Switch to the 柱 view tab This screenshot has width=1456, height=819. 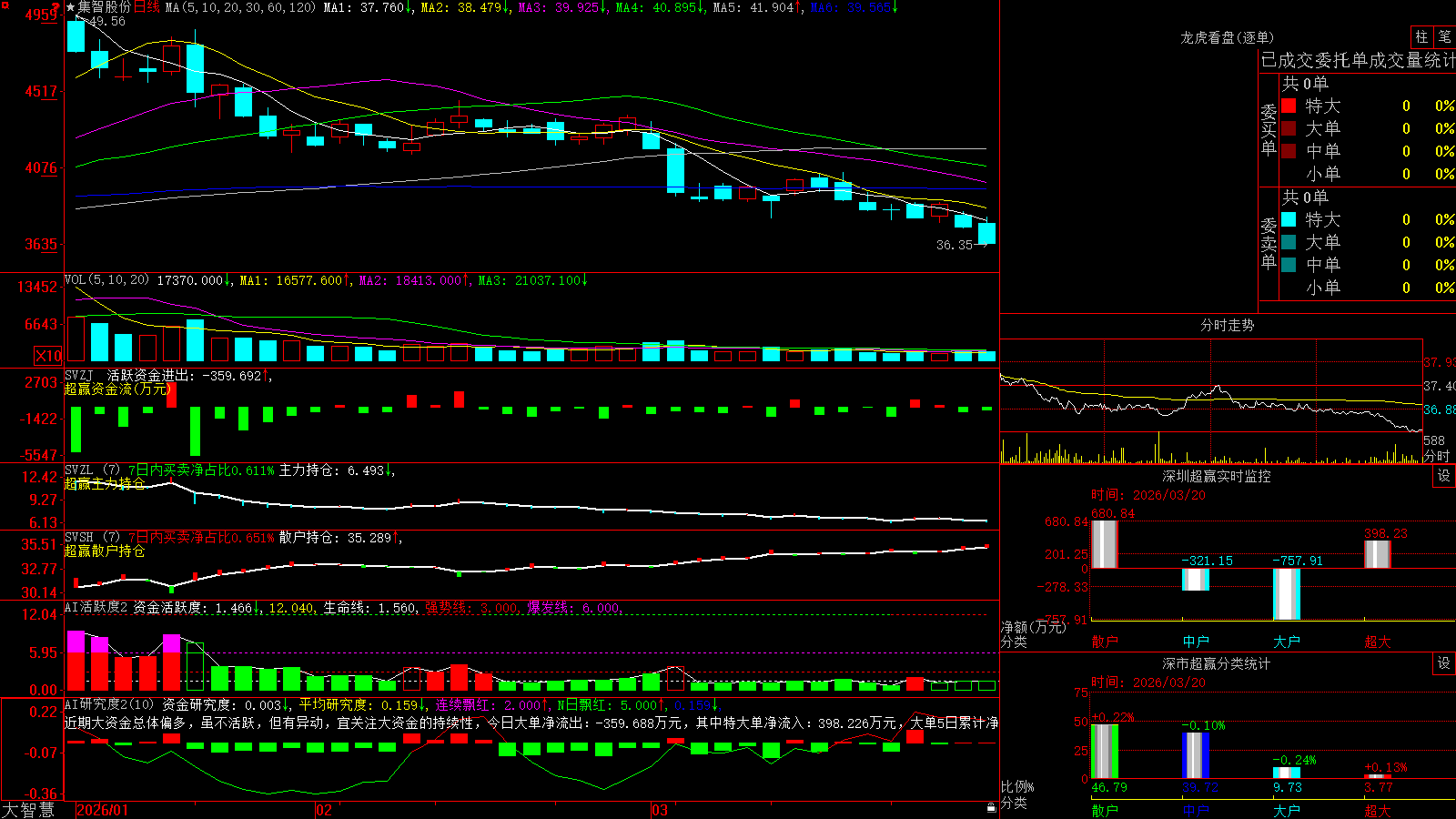[1421, 36]
